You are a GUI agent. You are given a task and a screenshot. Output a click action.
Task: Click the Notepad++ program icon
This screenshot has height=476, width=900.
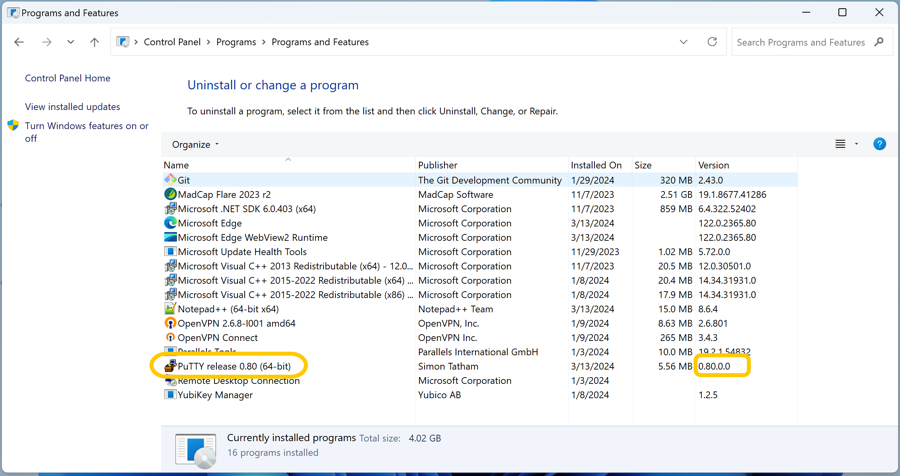170,309
